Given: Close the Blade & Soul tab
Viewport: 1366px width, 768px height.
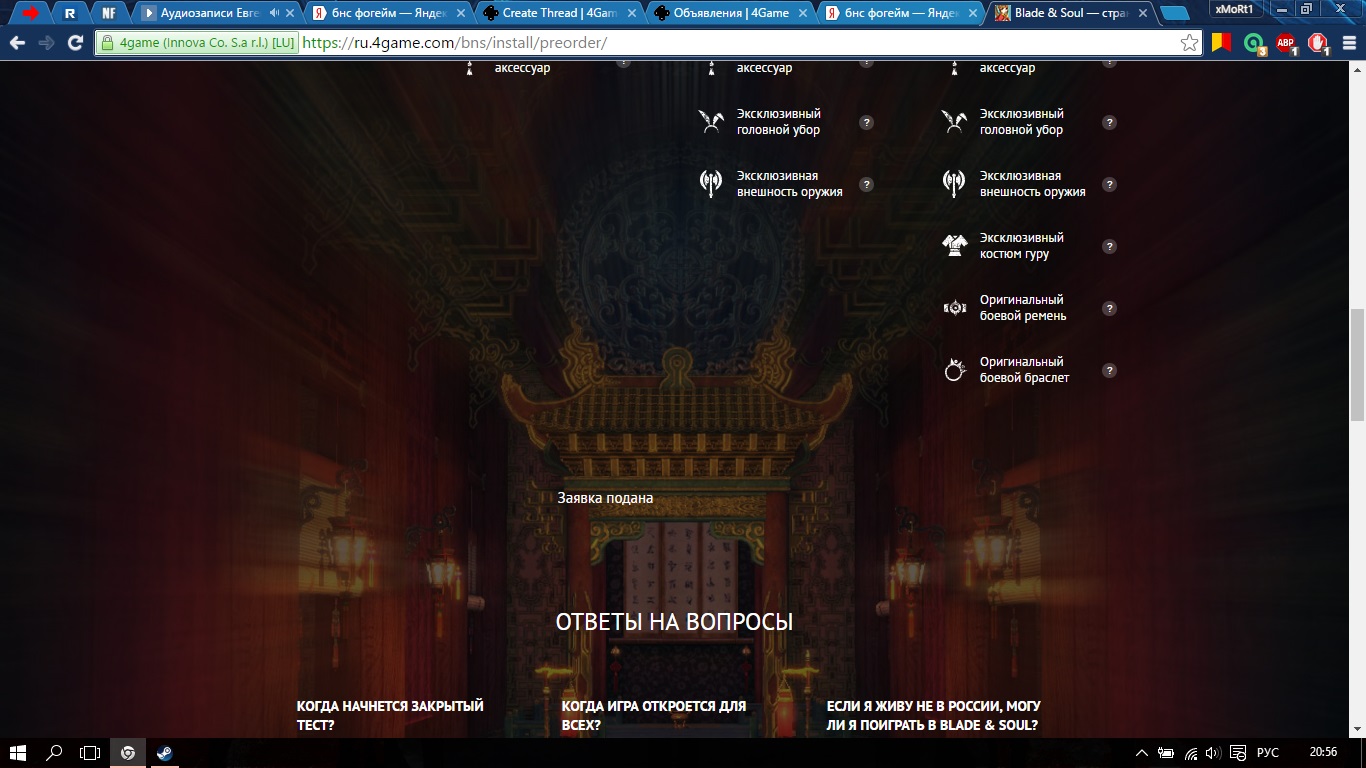Looking at the screenshot, I should tap(1145, 13).
